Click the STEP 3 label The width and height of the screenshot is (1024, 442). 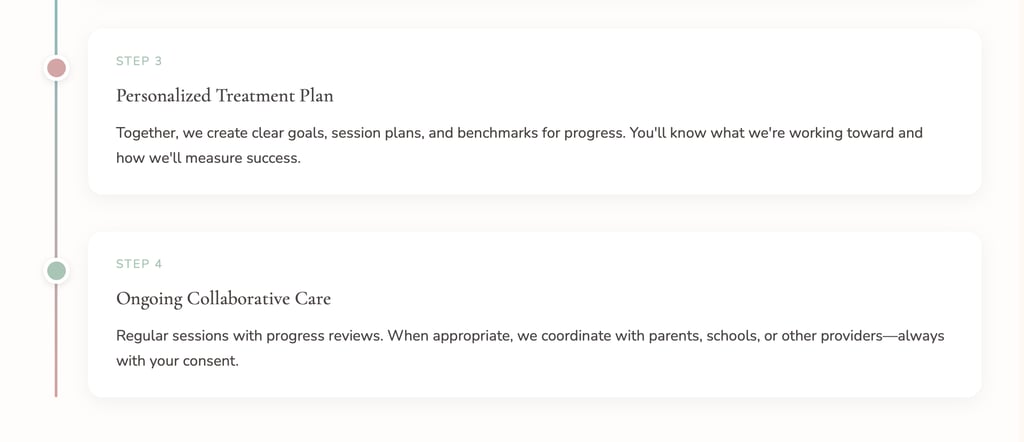(x=139, y=61)
